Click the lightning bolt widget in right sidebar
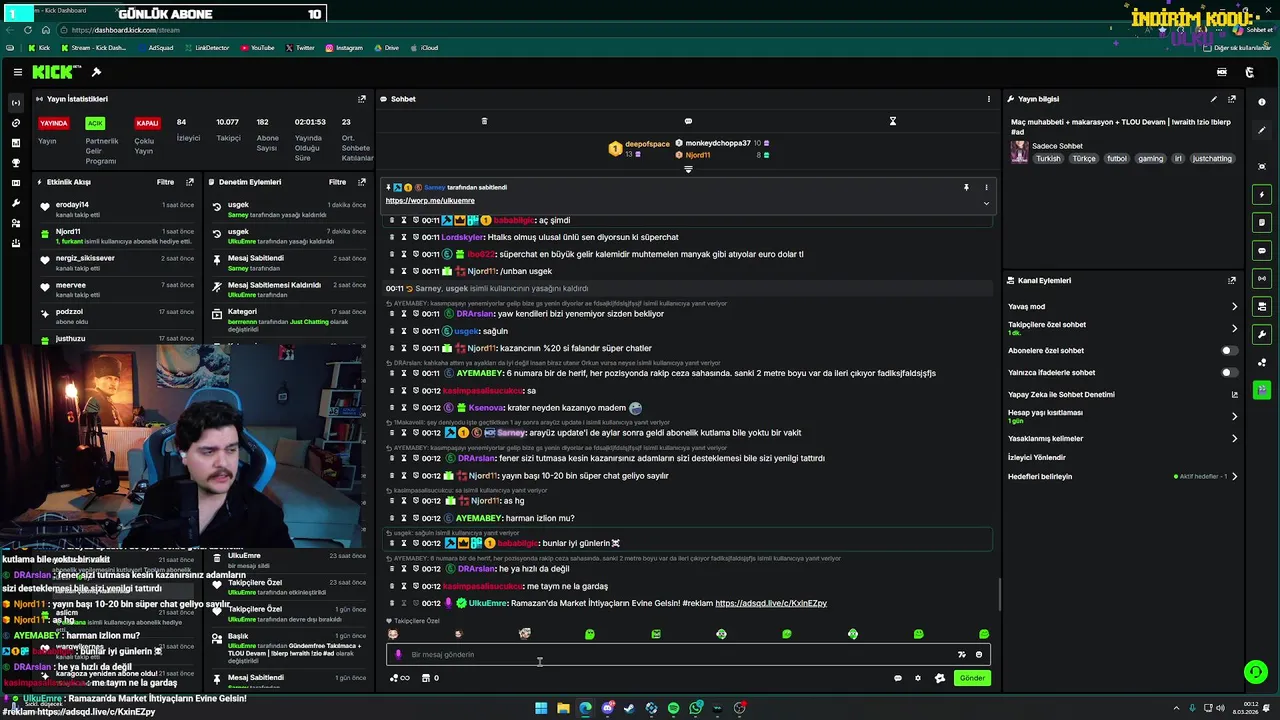This screenshot has height=720, width=1280. (1262, 194)
